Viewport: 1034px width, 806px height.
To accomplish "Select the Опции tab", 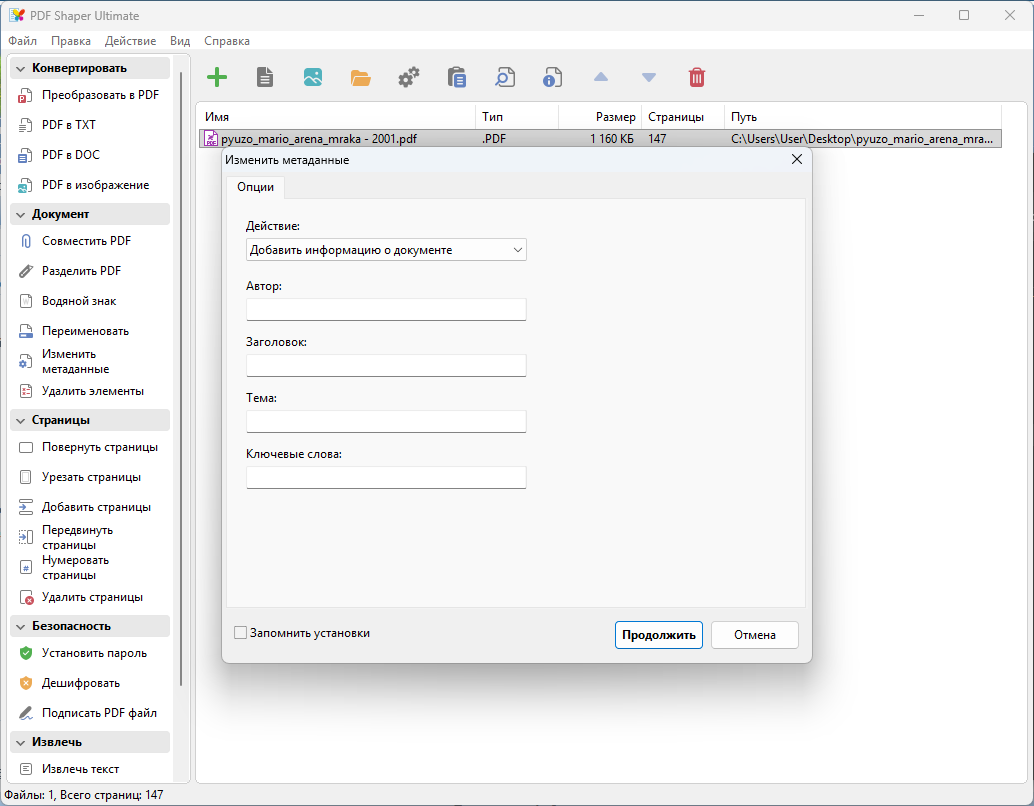I will click(x=255, y=187).
